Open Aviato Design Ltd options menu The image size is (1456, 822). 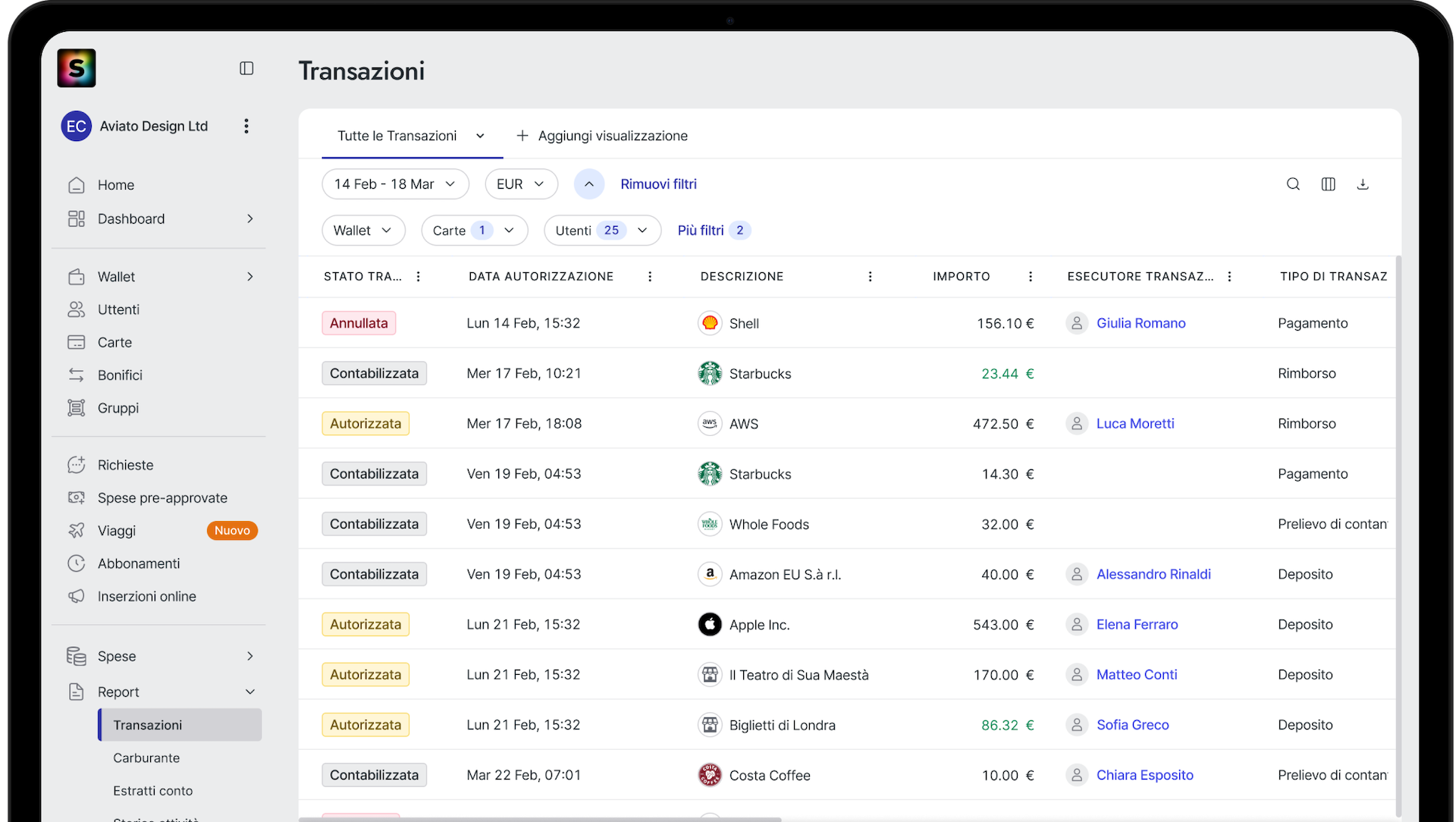click(246, 126)
